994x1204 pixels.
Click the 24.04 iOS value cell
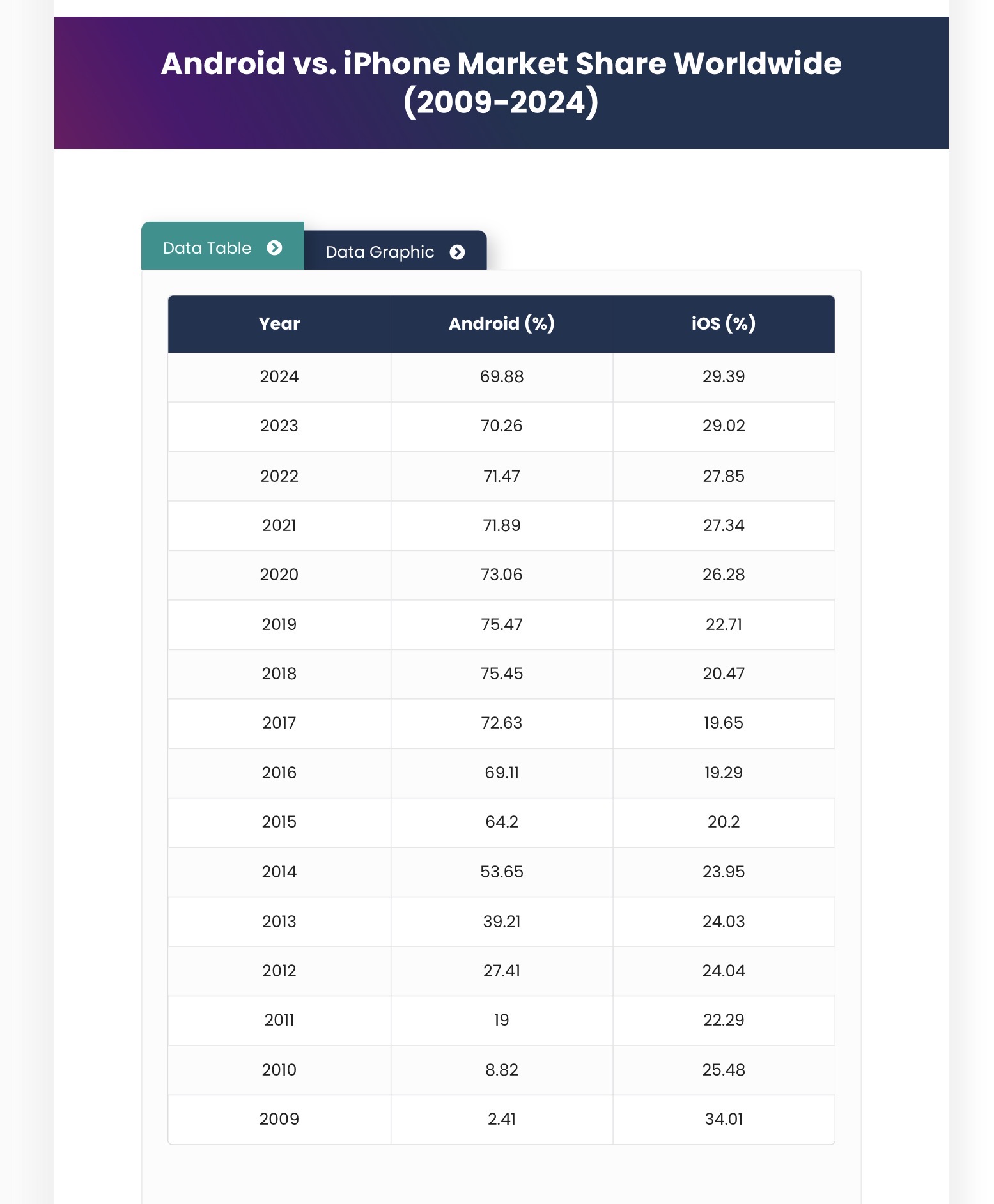pos(724,971)
